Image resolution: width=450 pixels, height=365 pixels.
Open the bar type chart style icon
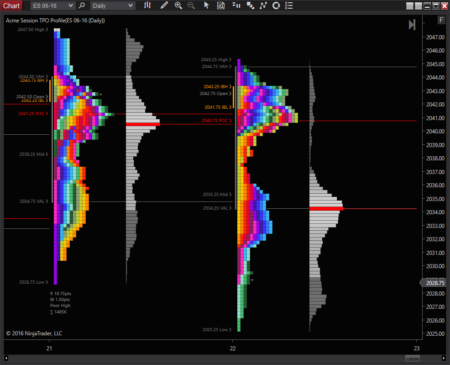point(147,6)
